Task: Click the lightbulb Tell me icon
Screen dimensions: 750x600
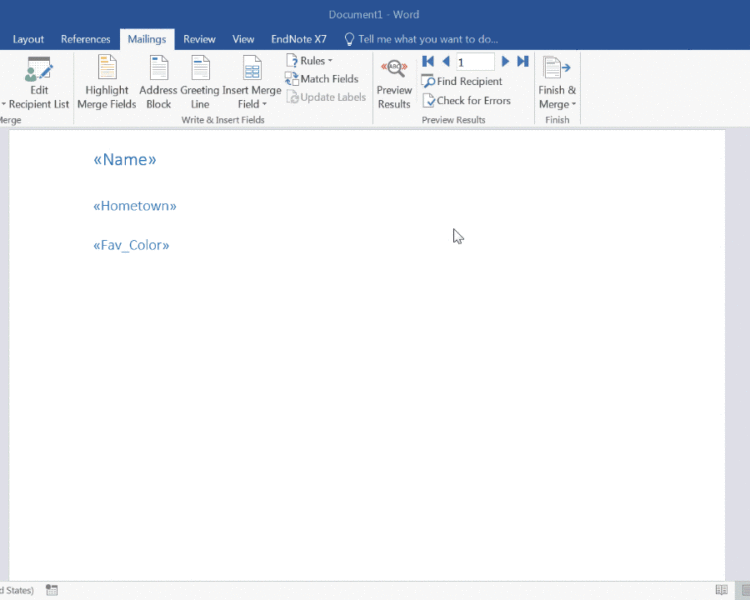Action: (x=350, y=39)
